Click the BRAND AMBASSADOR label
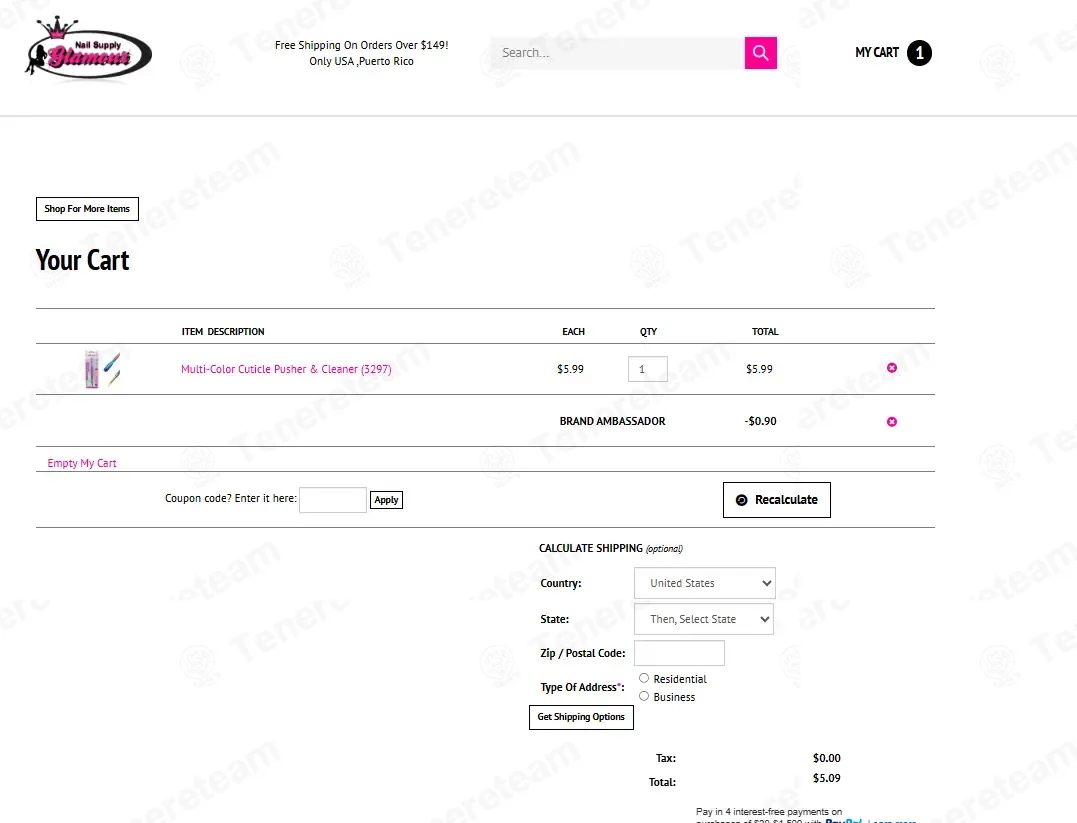The height and width of the screenshot is (823, 1077). (x=613, y=421)
